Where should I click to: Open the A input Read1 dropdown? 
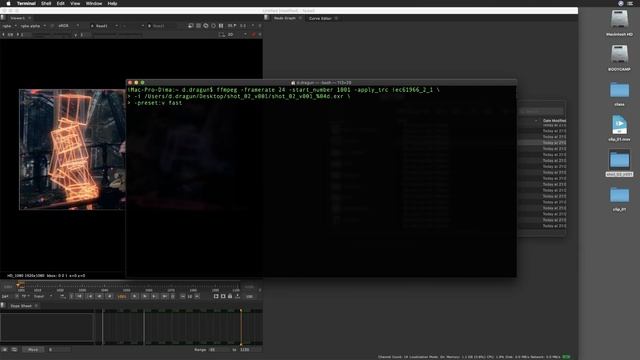tap(104, 26)
